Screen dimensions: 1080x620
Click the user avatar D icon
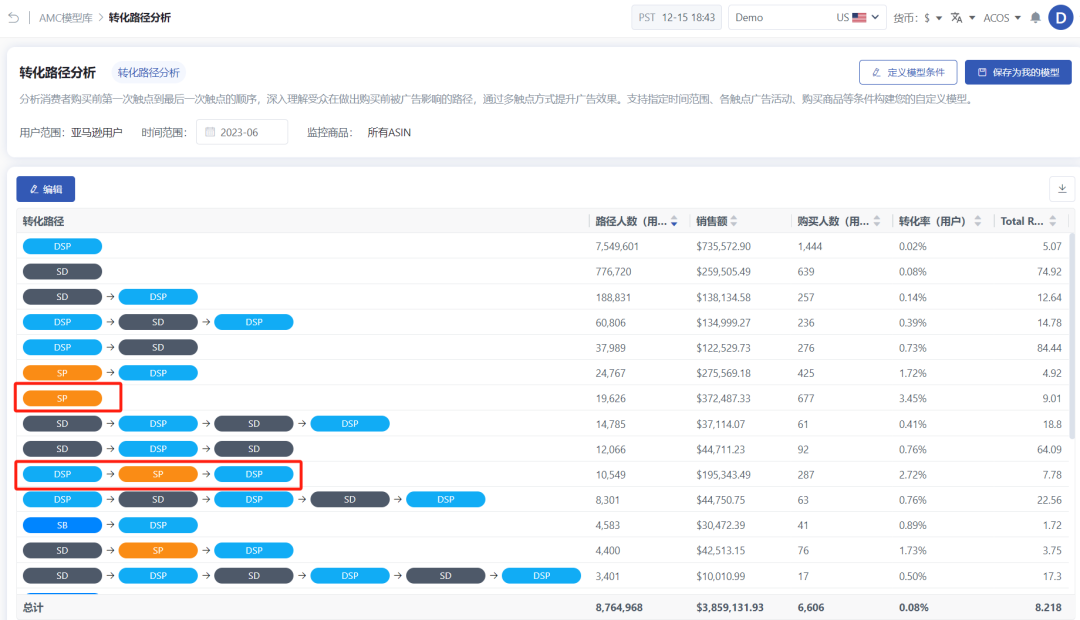click(1061, 17)
